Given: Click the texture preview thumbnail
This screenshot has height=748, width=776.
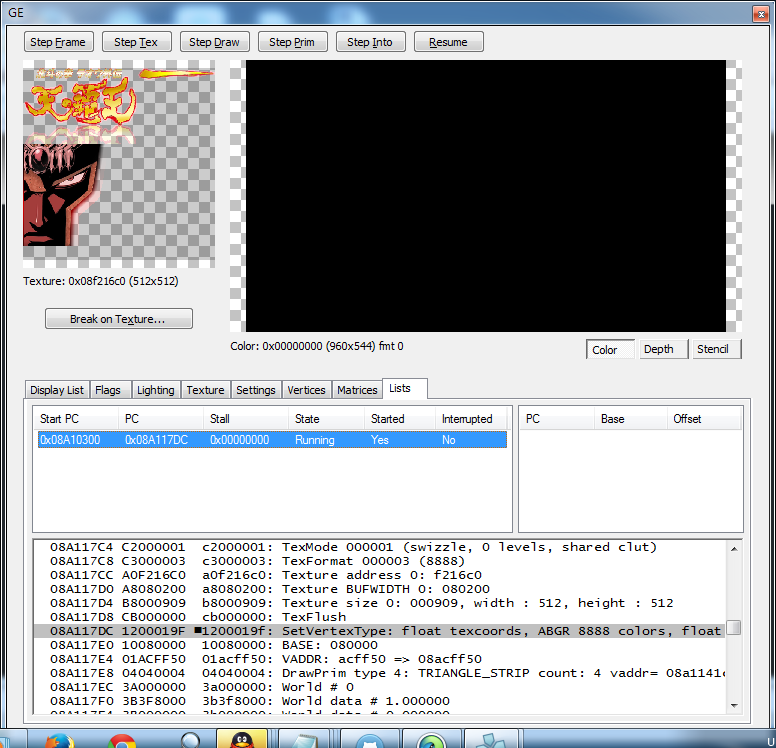Looking at the screenshot, I should click(x=118, y=164).
